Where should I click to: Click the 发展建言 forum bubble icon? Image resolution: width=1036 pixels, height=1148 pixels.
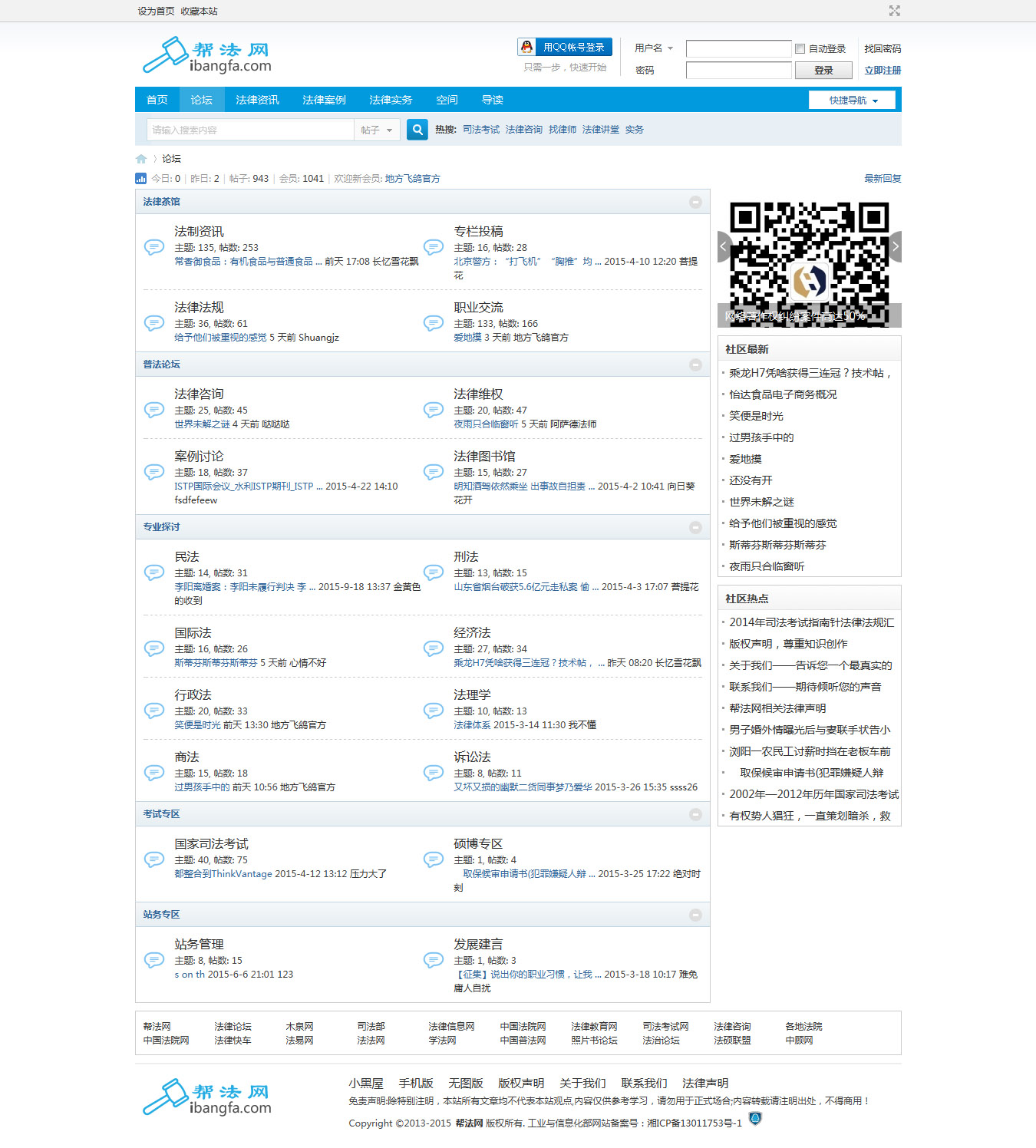(434, 960)
